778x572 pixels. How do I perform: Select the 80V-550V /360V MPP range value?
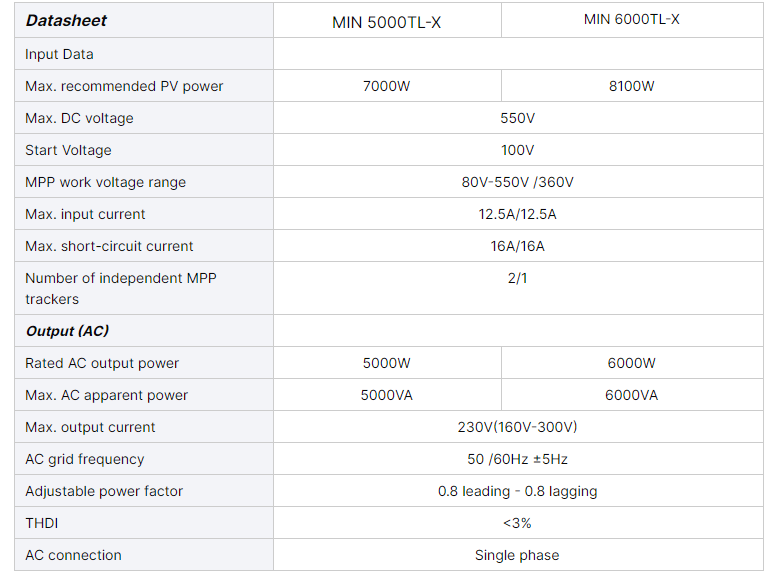click(x=517, y=182)
